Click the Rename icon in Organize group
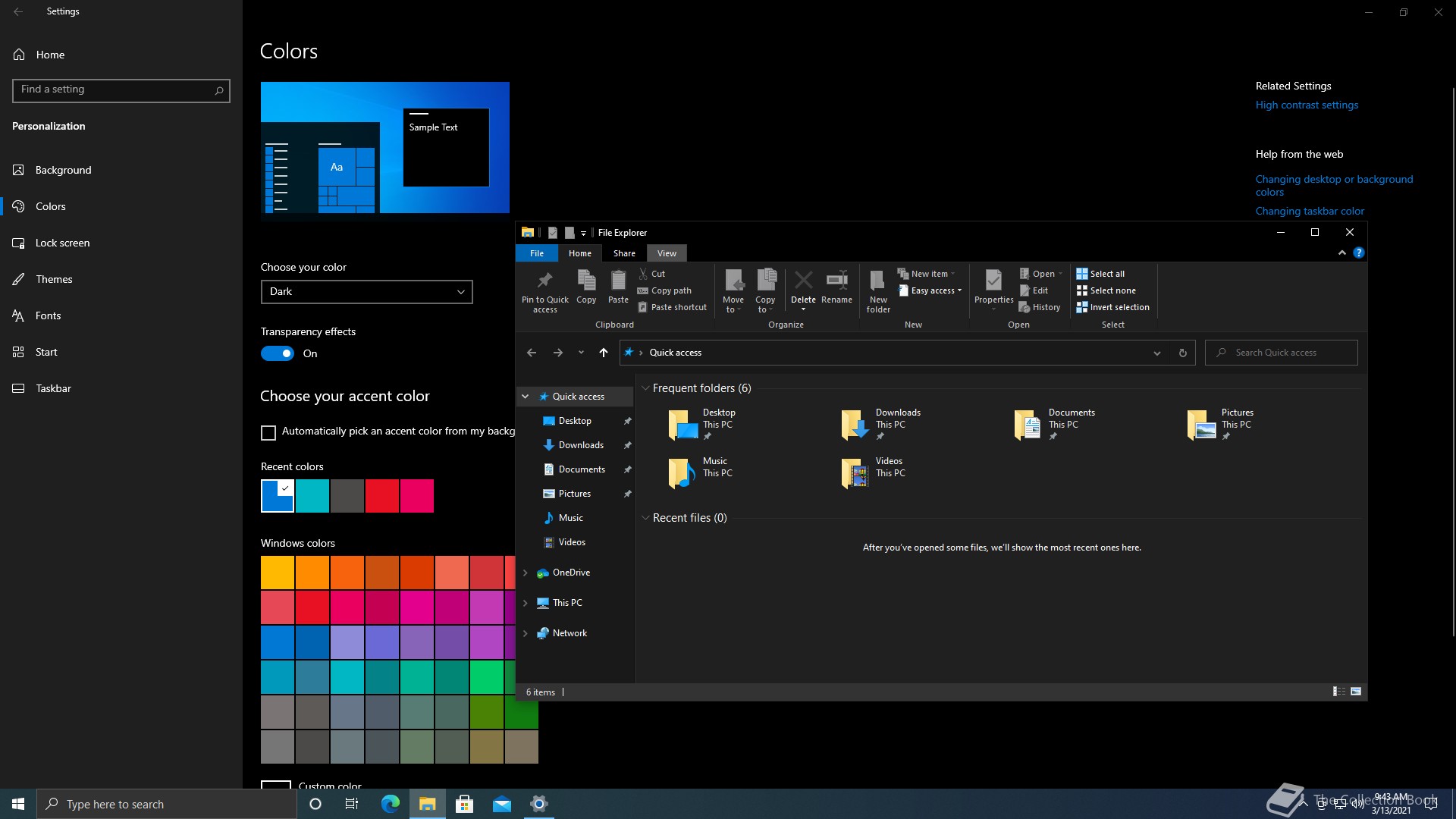Image resolution: width=1456 pixels, height=819 pixels. [x=836, y=280]
